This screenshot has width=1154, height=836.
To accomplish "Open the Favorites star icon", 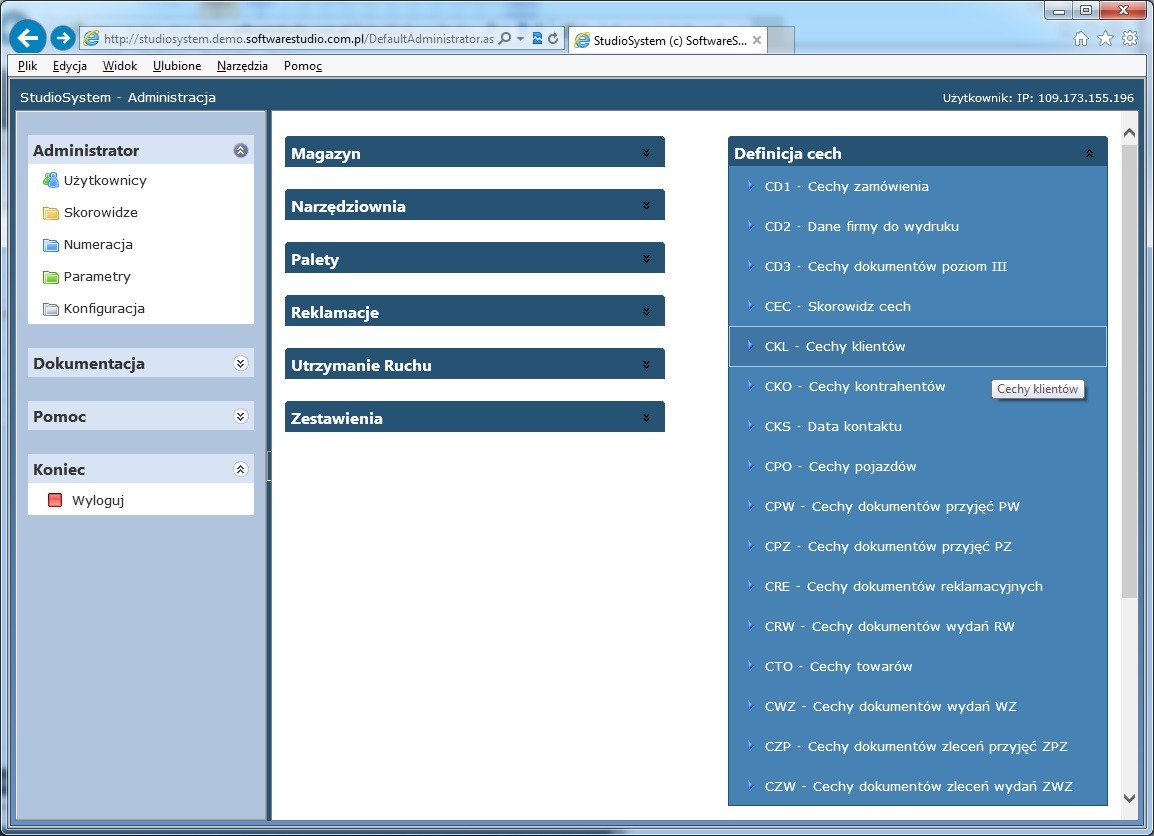I will point(1105,39).
